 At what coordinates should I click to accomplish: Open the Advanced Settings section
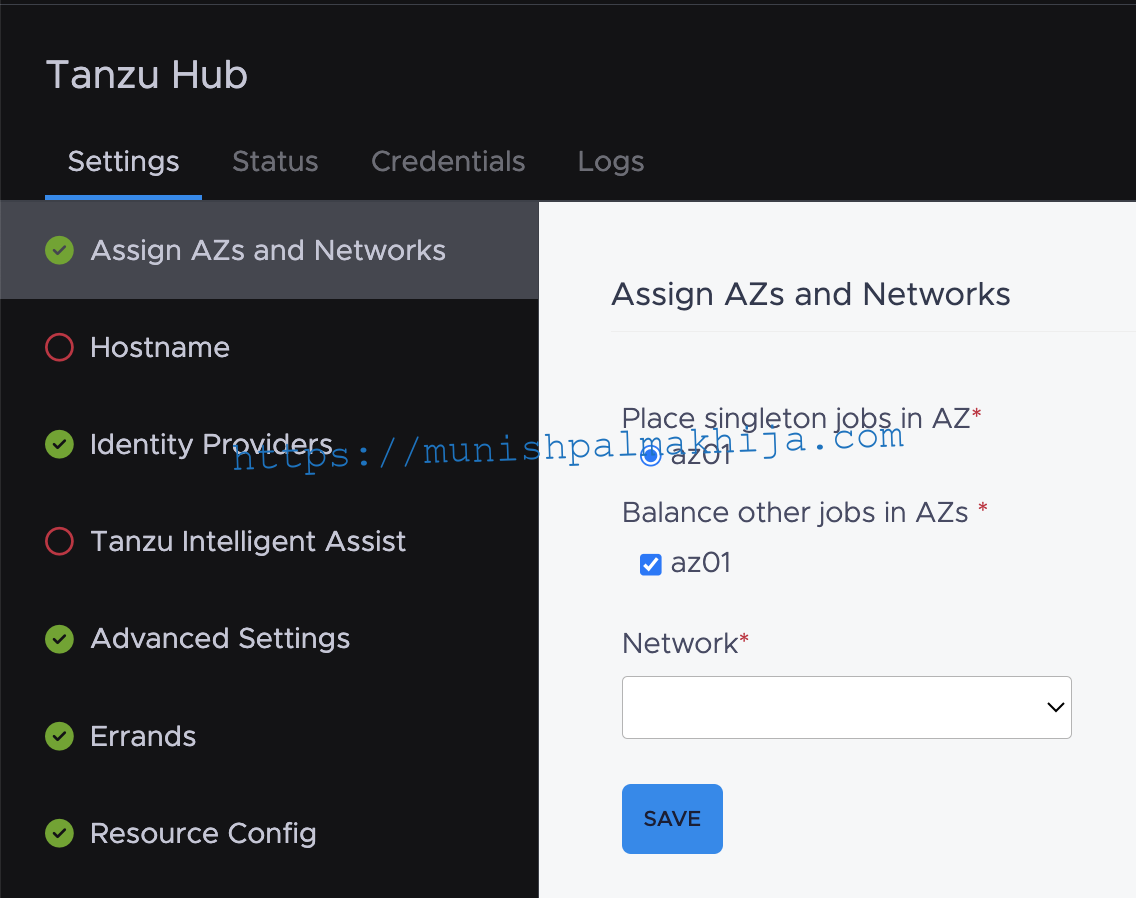(269, 639)
